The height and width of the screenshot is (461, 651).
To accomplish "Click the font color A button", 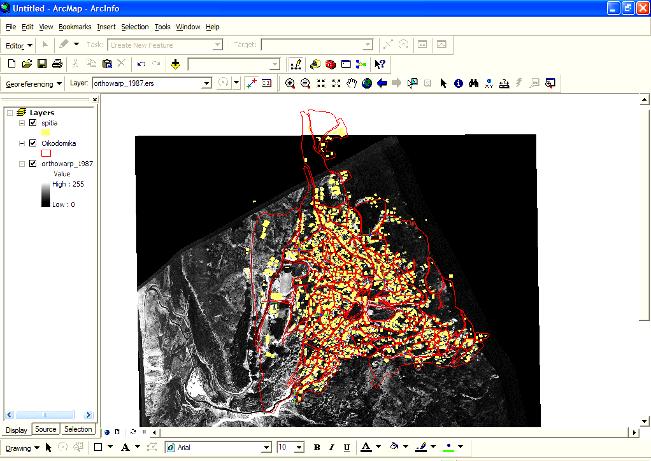I will coord(365,447).
